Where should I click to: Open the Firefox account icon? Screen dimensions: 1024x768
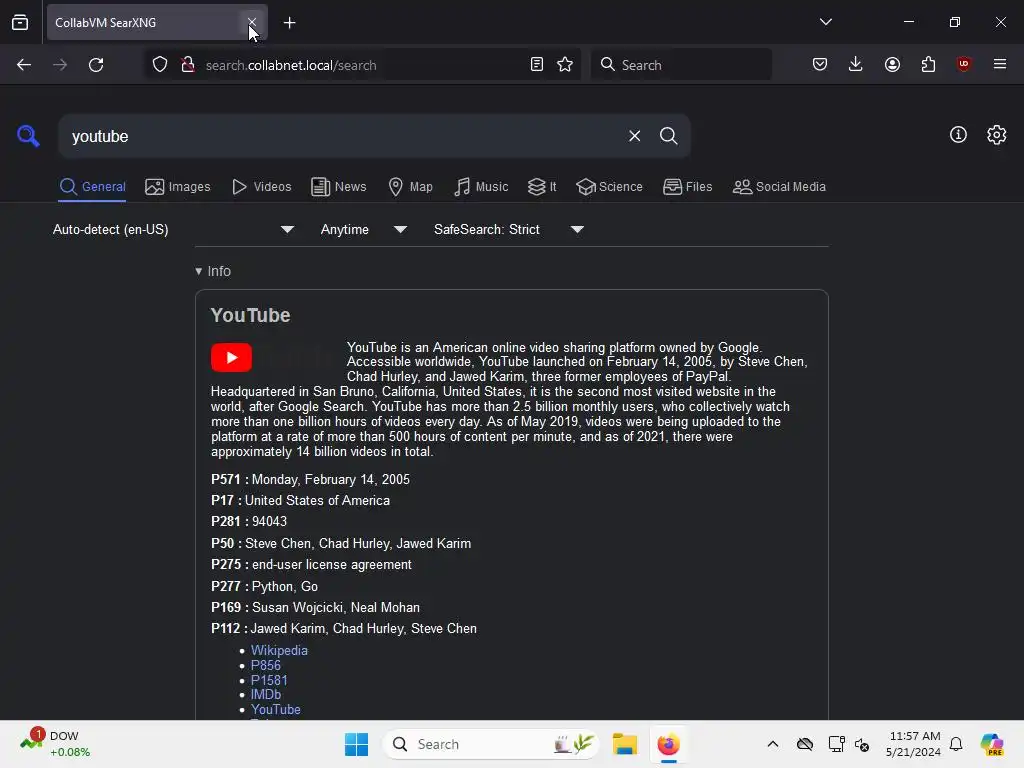[892, 64]
